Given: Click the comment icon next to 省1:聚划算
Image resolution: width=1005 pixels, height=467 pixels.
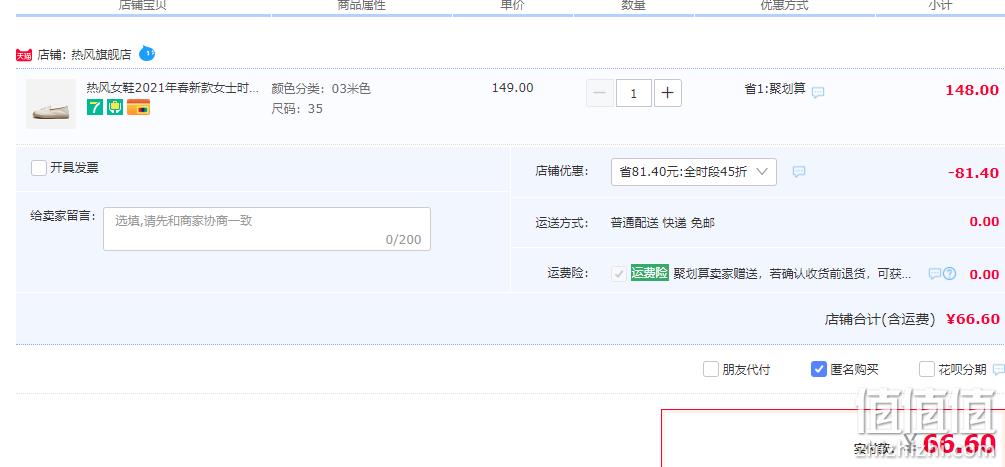Looking at the screenshot, I should pos(818,92).
